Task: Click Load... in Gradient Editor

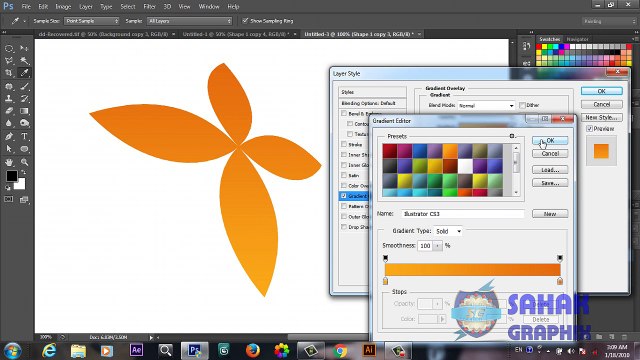Action: [x=550, y=170]
